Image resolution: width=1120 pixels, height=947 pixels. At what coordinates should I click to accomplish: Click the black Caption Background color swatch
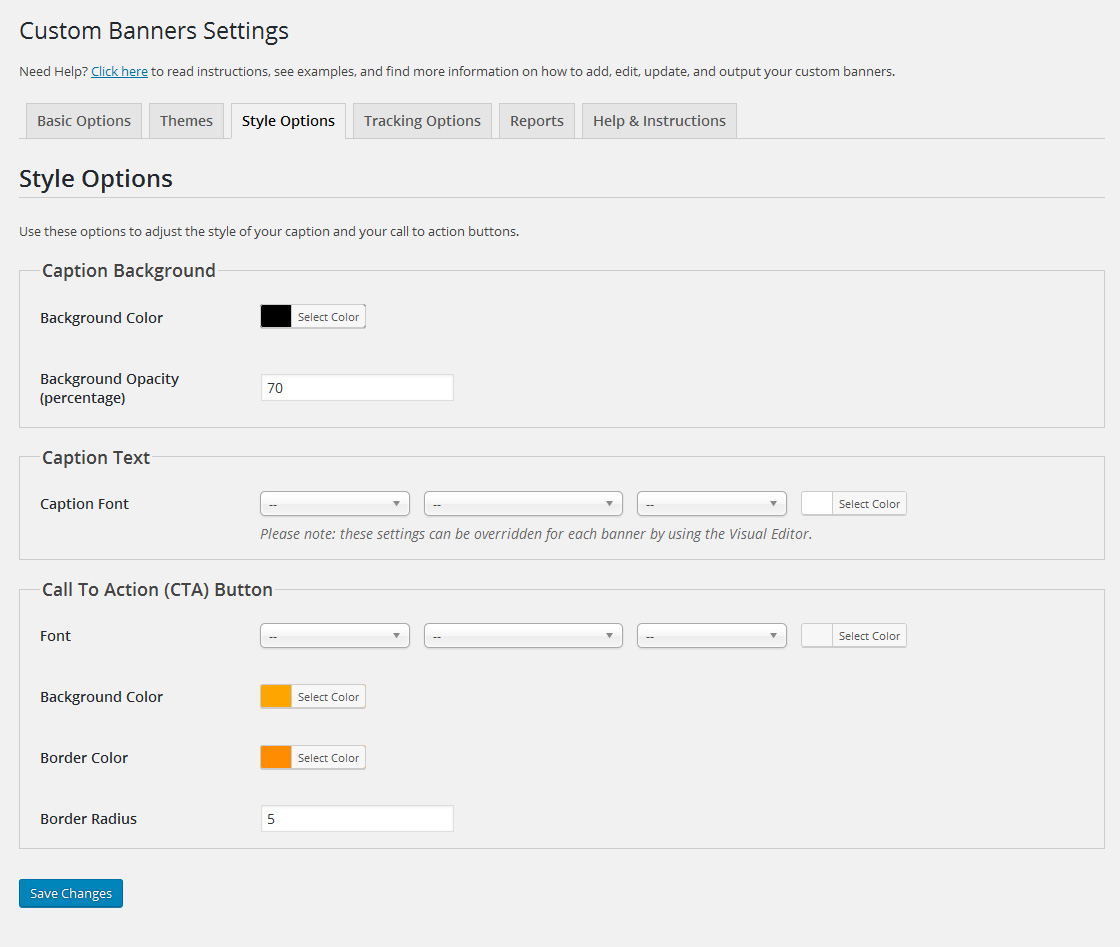click(276, 317)
